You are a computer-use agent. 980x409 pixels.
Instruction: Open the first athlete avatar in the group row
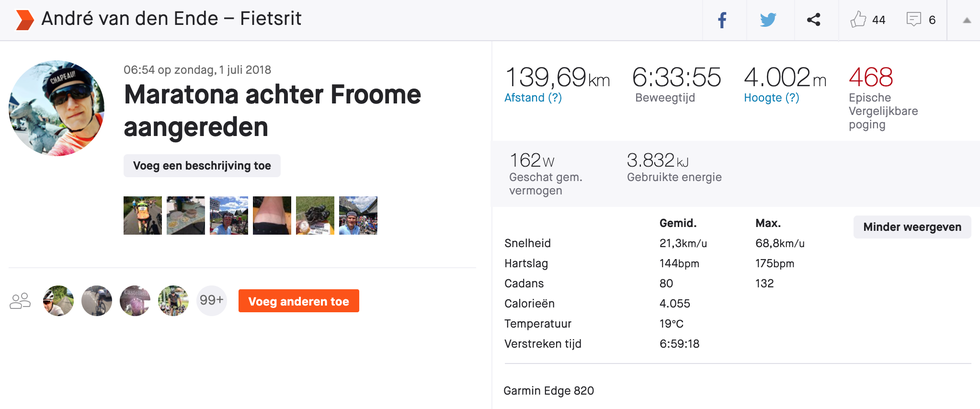(58, 301)
